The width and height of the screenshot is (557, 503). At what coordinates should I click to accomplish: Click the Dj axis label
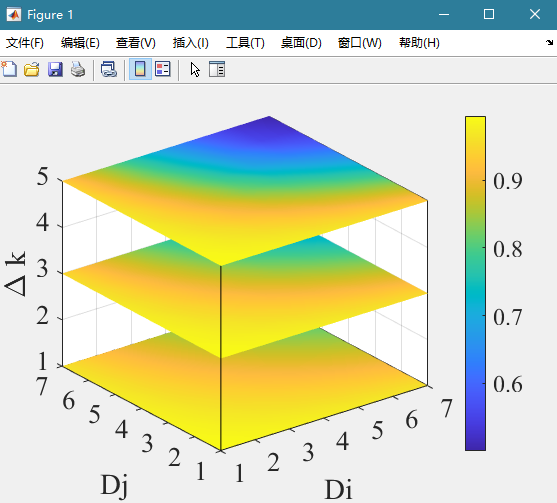click(114, 485)
